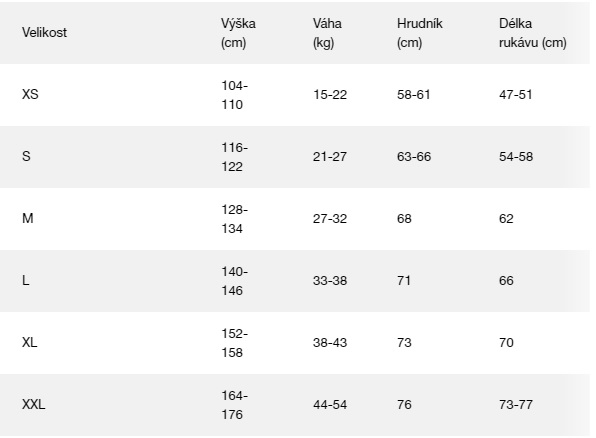Image resolution: width=596 pixels, height=438 pixels.
Task: Click the XXL size label
Action: tap(33, 404)
